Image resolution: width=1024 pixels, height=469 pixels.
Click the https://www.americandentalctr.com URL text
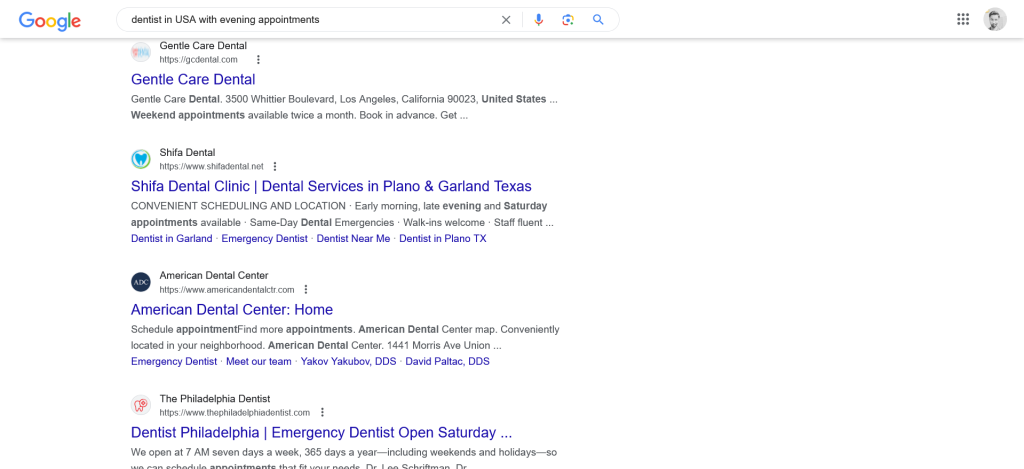[227, 289]
